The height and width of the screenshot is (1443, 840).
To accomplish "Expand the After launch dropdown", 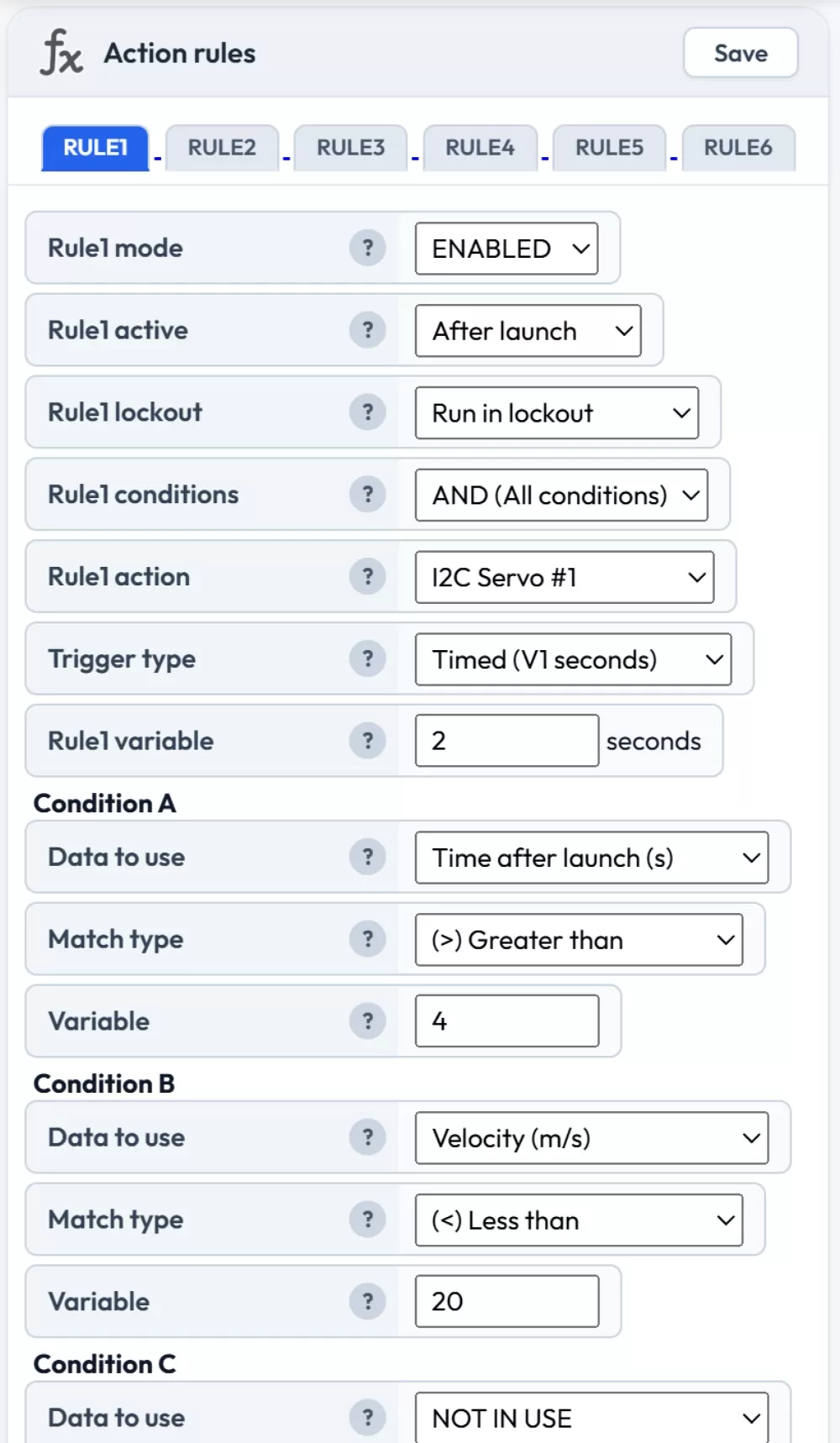I will (528, 331).
